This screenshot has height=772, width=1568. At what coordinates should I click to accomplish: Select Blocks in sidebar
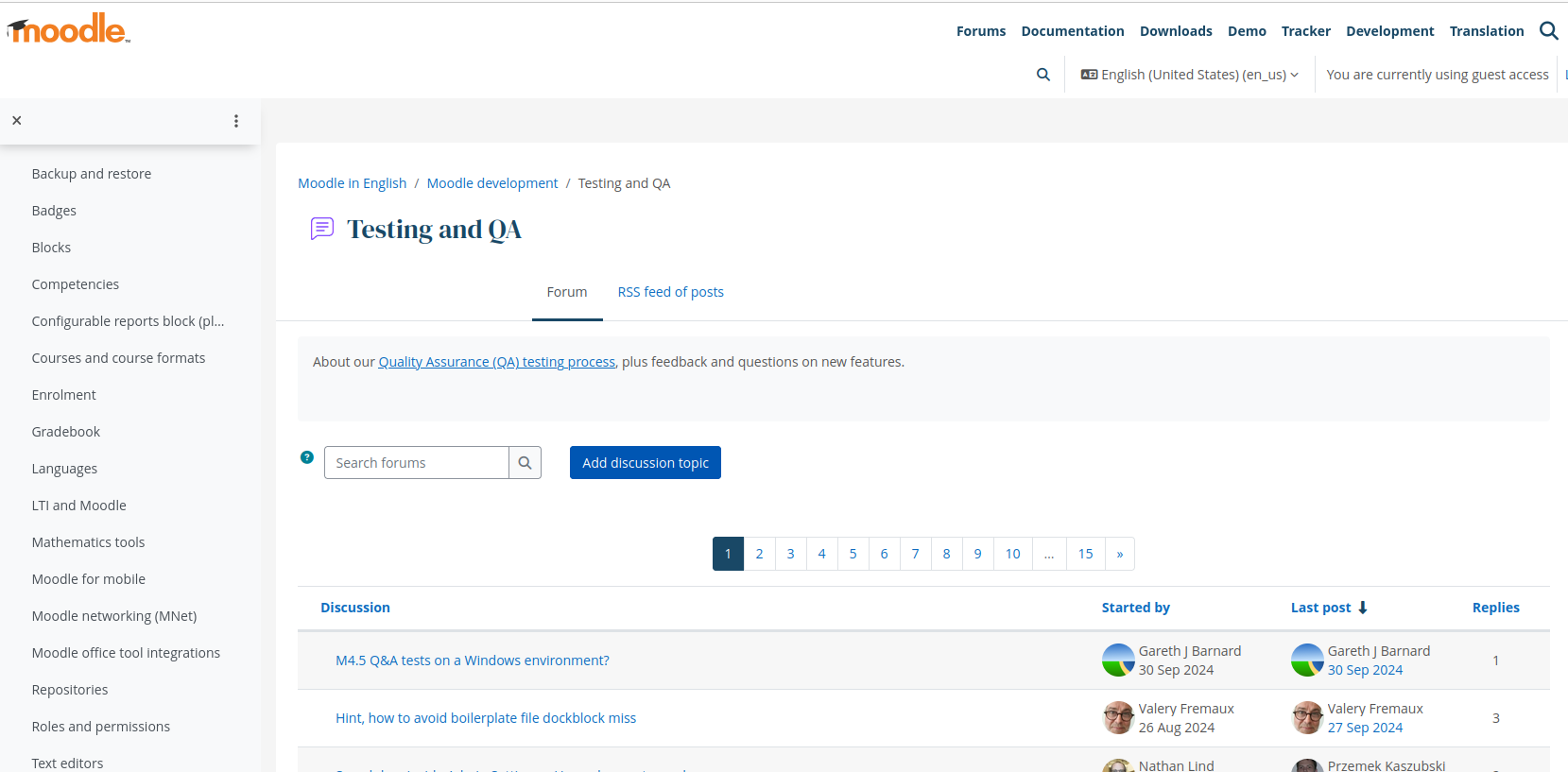[x=51, y=248]
